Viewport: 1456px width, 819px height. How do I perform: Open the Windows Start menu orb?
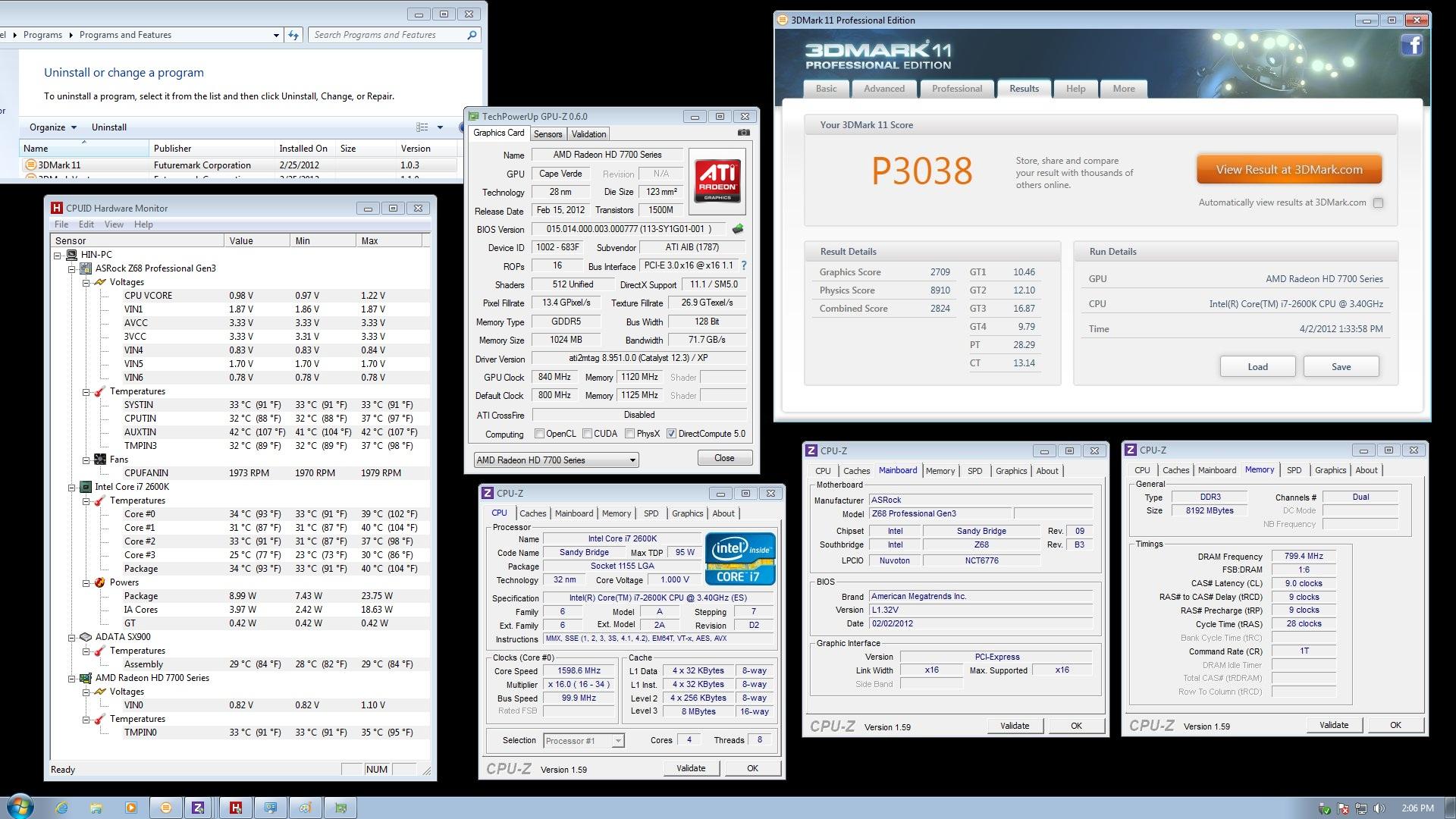(20, 806)
